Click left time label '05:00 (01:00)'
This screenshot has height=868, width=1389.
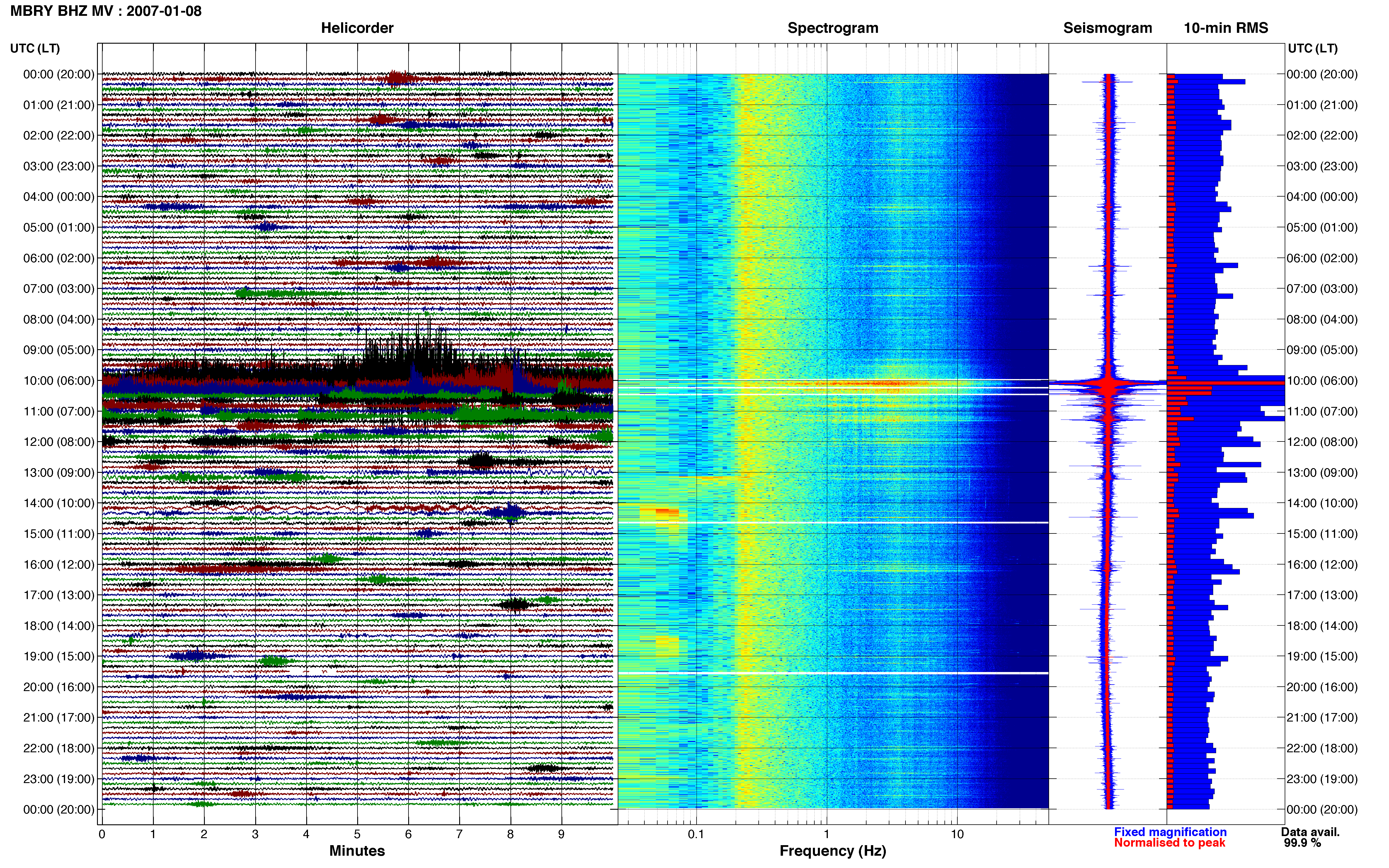pos(59,227)
